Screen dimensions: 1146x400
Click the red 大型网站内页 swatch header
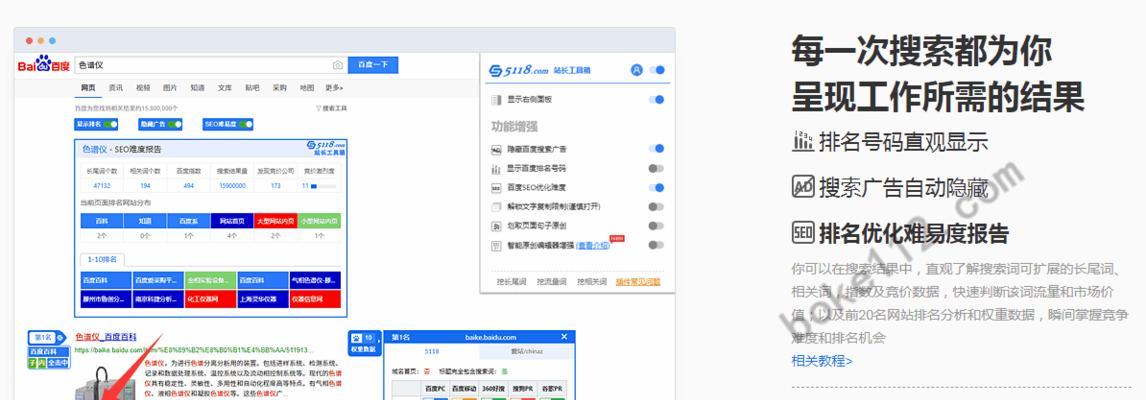(275, 220)
